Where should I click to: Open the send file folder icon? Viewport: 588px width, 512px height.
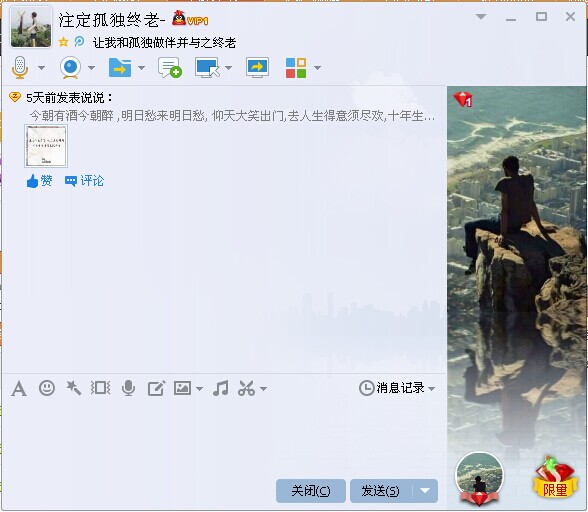click(120, 68)
